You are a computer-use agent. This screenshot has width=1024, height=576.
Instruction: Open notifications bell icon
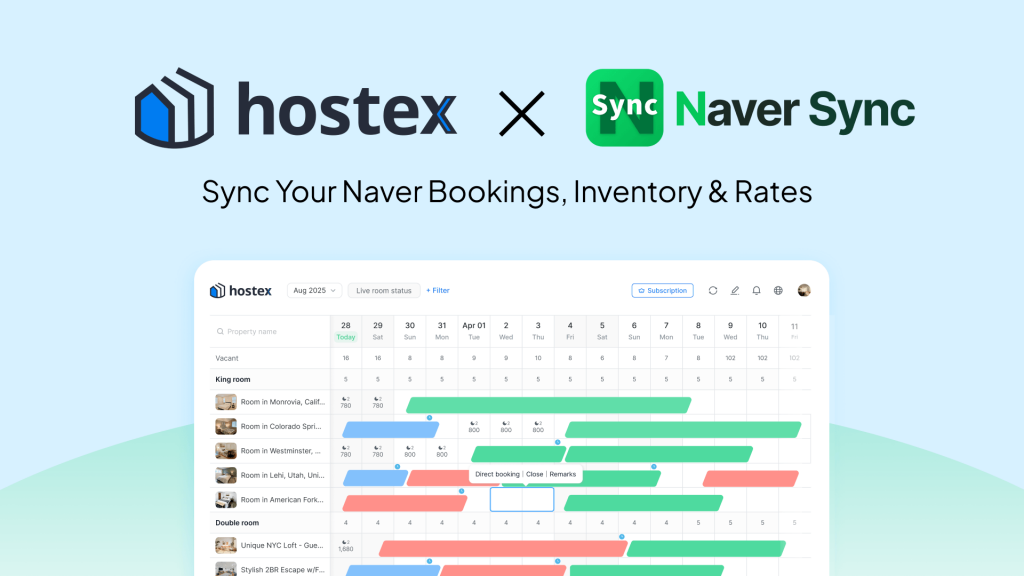pos(756,291)
